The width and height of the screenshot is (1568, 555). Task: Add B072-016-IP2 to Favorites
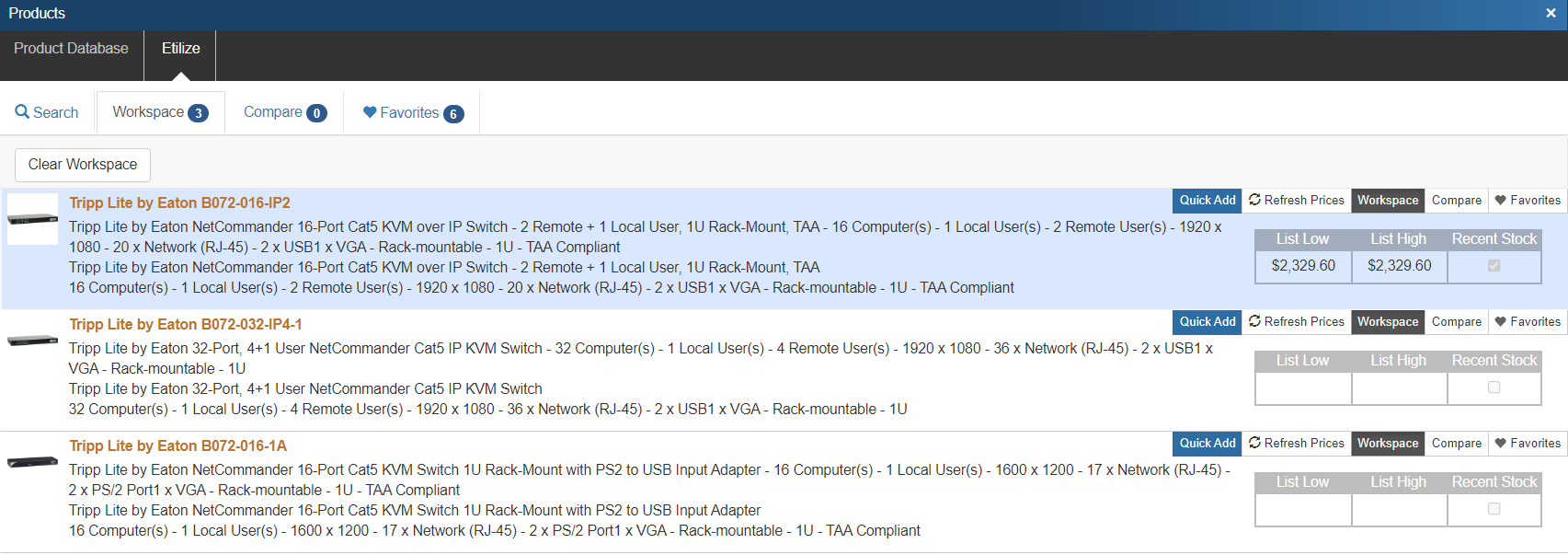click(1527, 201)
